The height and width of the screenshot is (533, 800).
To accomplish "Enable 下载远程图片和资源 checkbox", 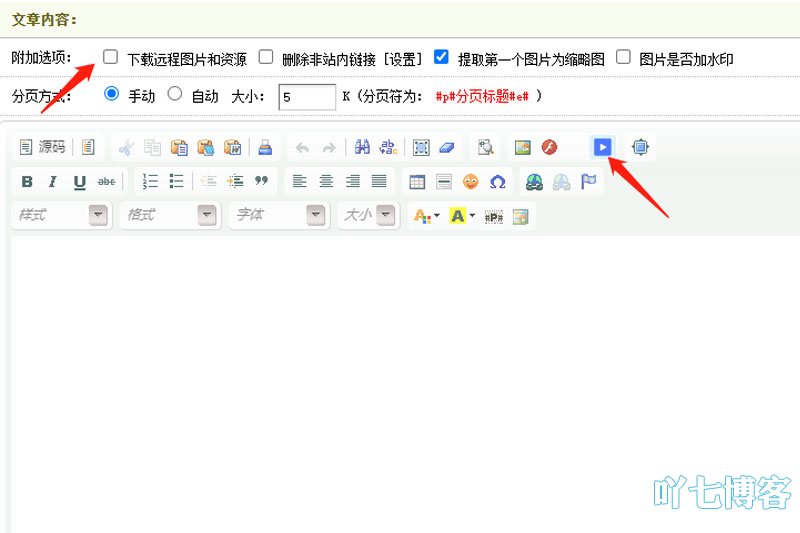I will point(110,57).
